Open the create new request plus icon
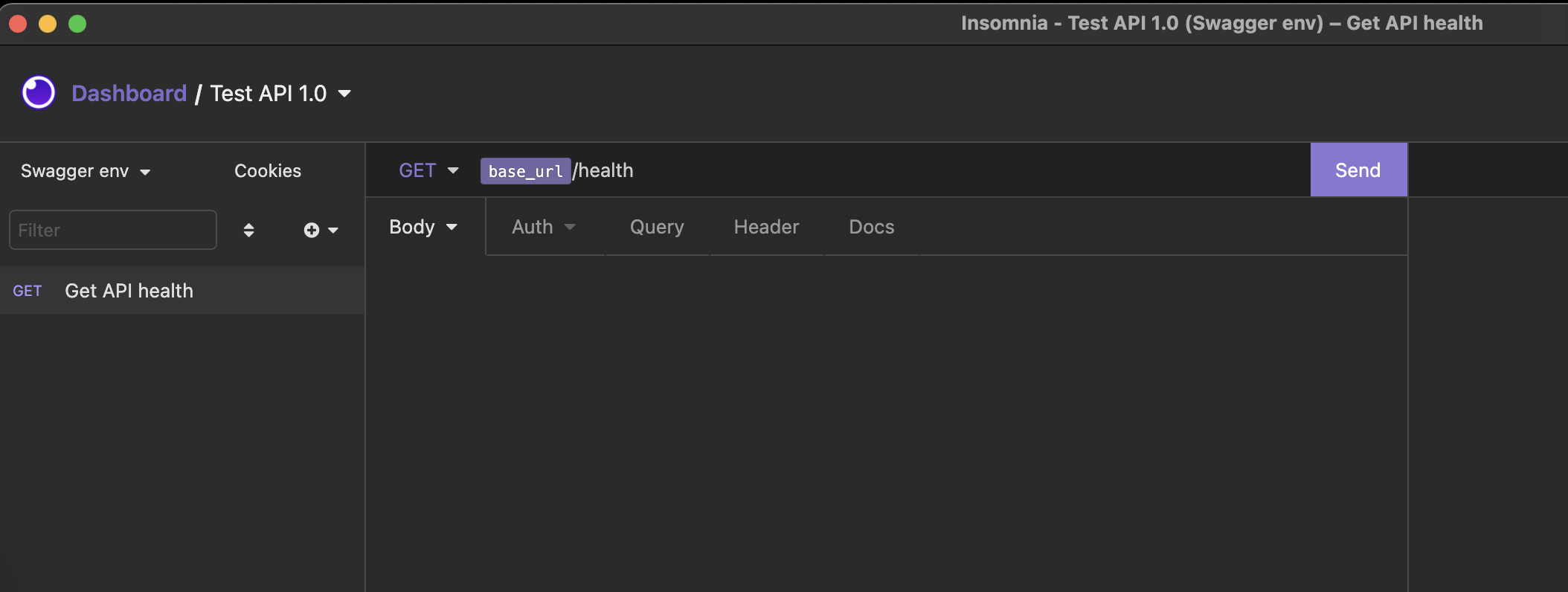This screenshot has height=592, width=1568. [x=312, y=230]
